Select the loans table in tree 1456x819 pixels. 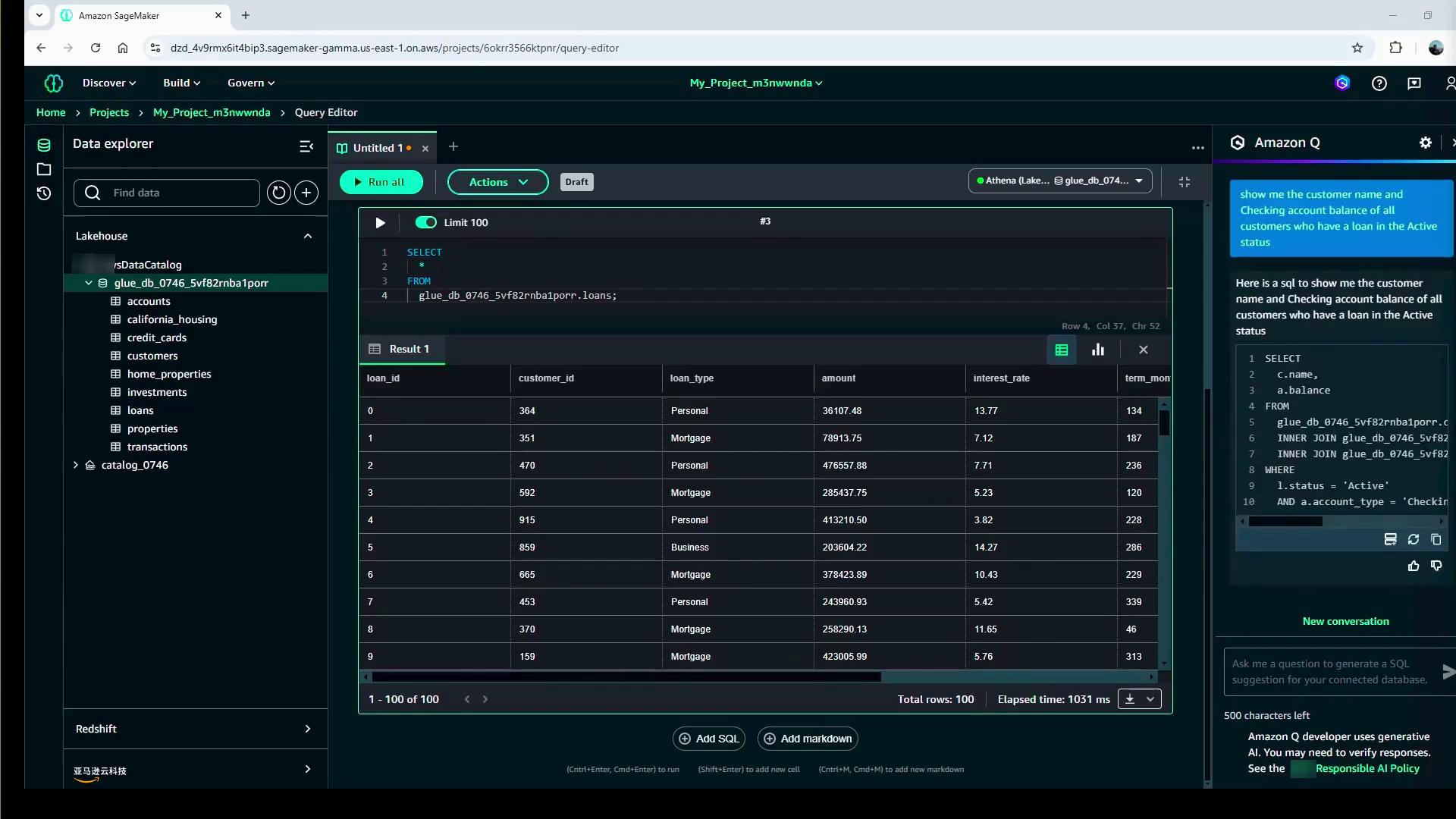(140, 410)
